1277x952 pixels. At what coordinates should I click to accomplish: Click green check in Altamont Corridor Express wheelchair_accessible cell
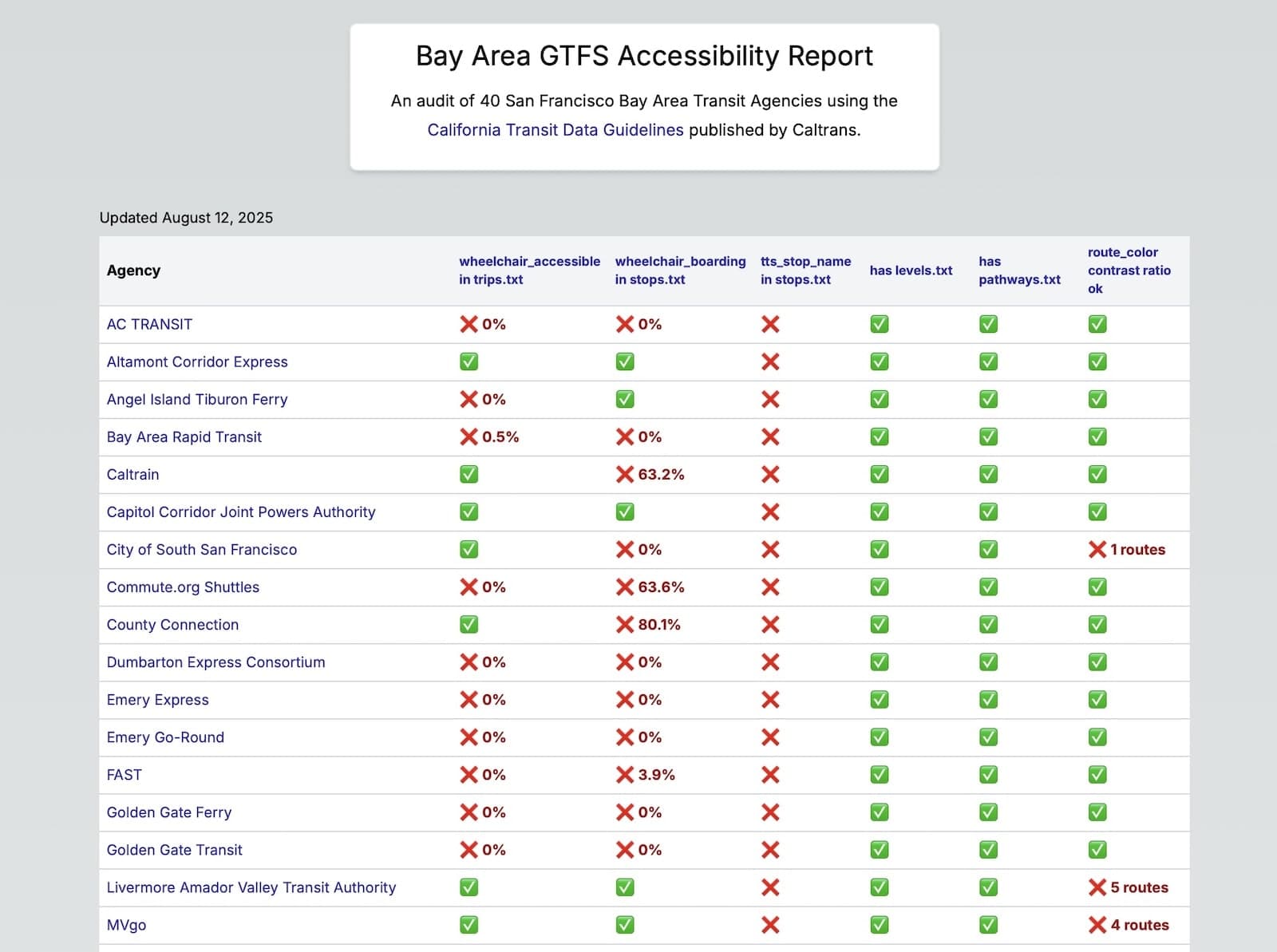point(468,361)
